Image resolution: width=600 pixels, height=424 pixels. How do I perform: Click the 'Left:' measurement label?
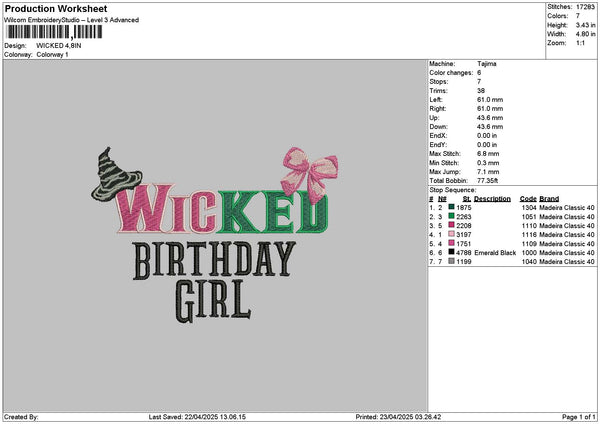coord(435,99)
